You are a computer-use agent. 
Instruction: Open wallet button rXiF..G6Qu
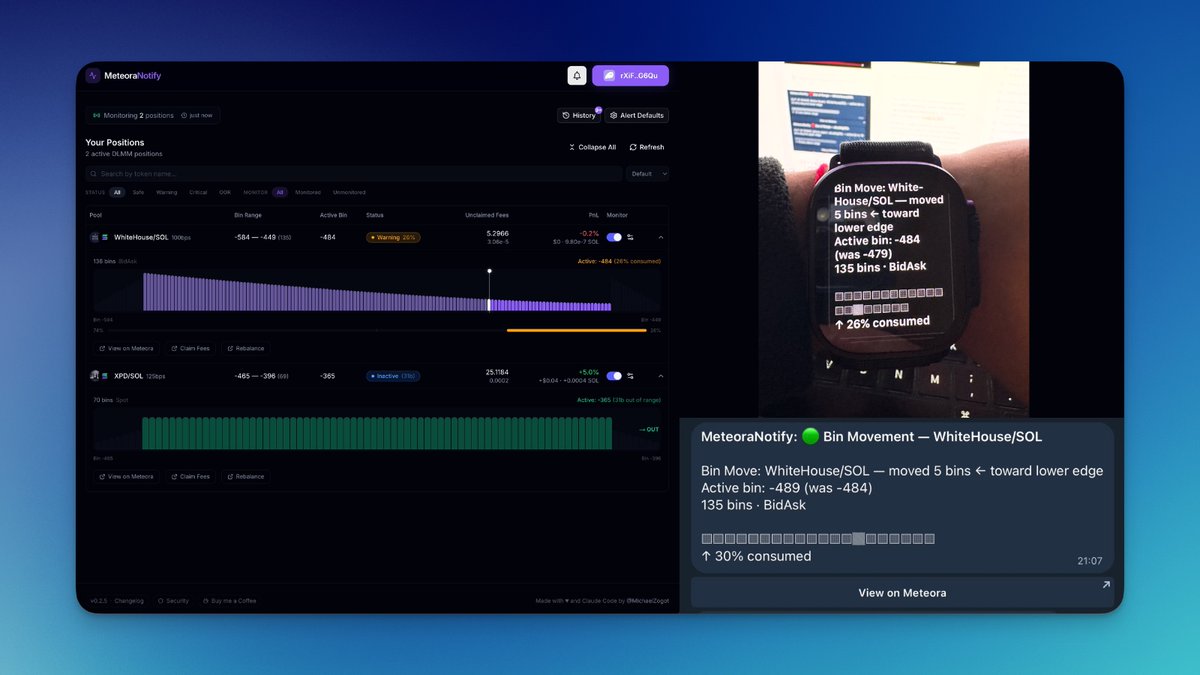click(630, 76)
